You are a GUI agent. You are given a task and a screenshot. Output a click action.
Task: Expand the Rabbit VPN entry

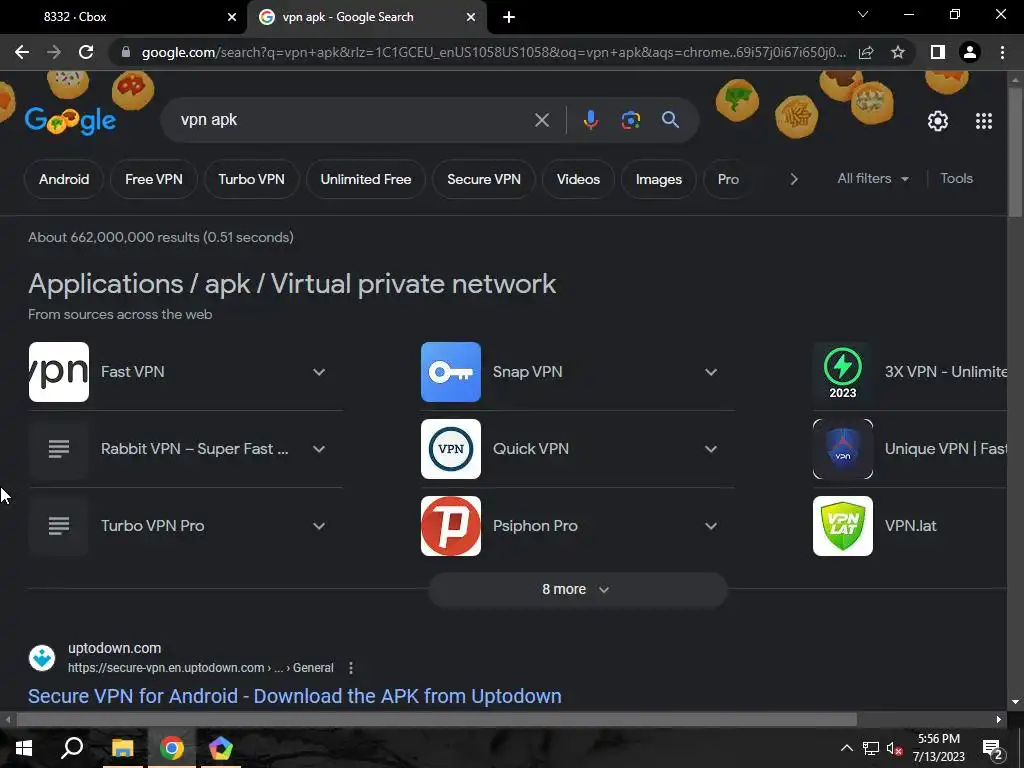click(x=319, y=449)
